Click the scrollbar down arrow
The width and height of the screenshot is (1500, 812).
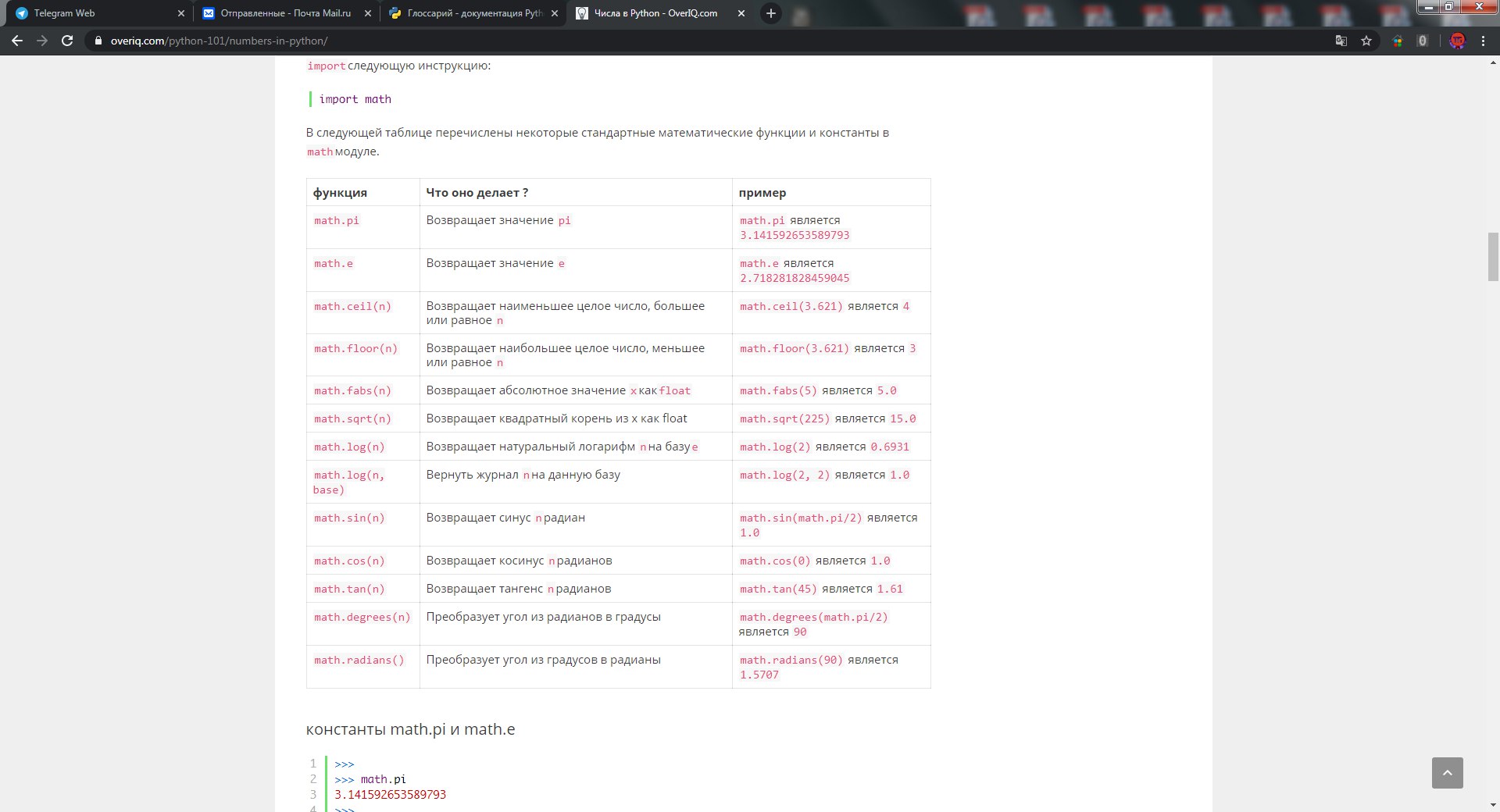tap(1493, 805)
